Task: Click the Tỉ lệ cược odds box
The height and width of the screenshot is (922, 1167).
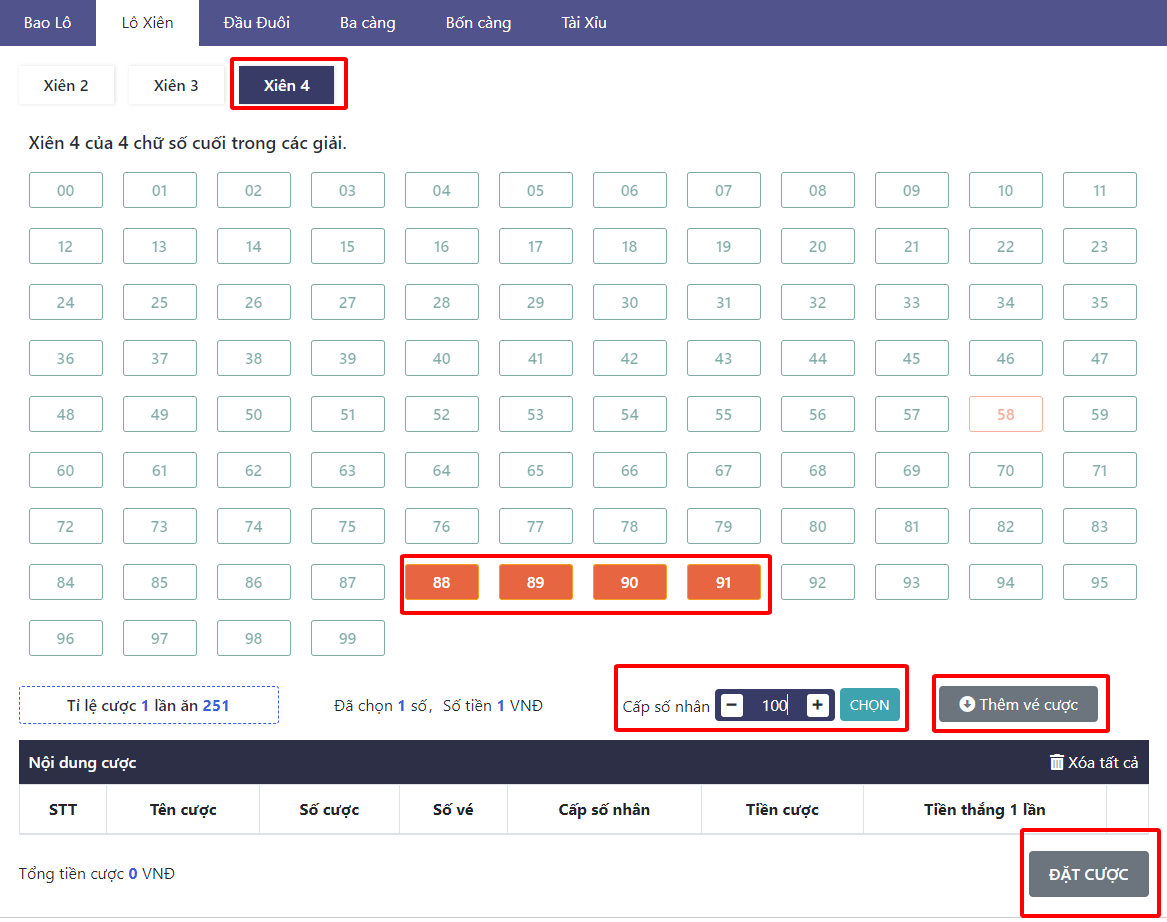Action: click(149, 705)
